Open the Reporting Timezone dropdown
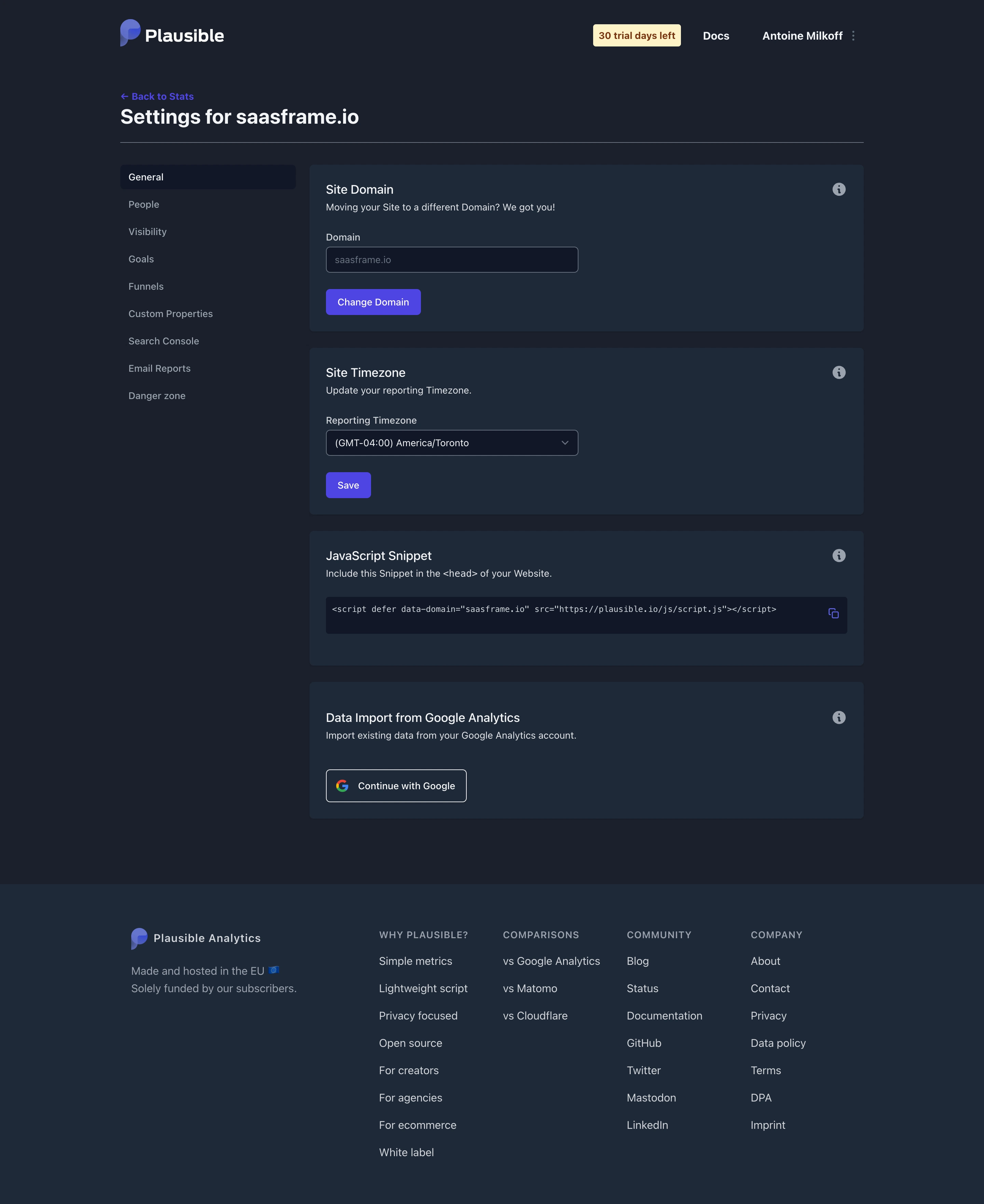984x1204 pixels. pos(452,443)
